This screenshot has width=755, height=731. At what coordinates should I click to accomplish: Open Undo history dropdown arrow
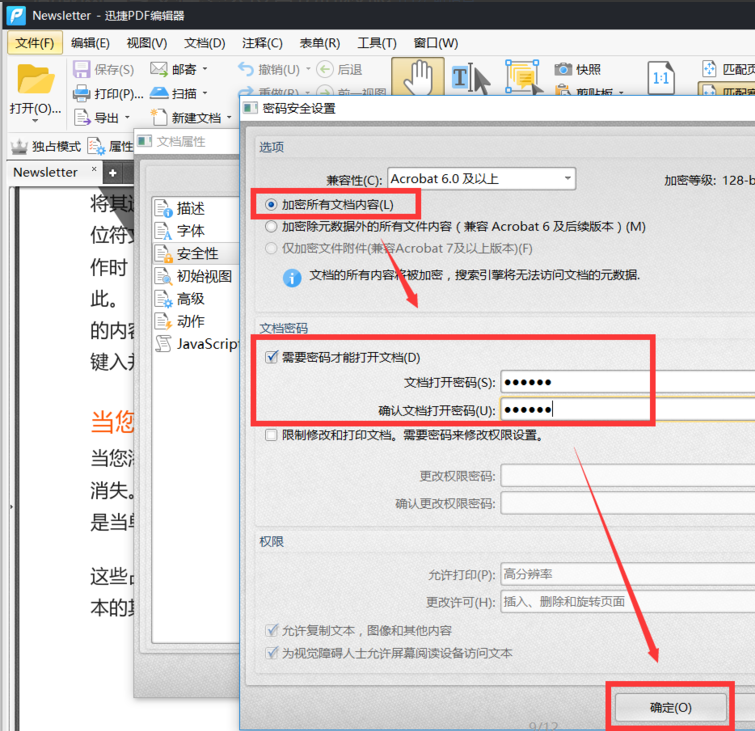pos(308,69)
